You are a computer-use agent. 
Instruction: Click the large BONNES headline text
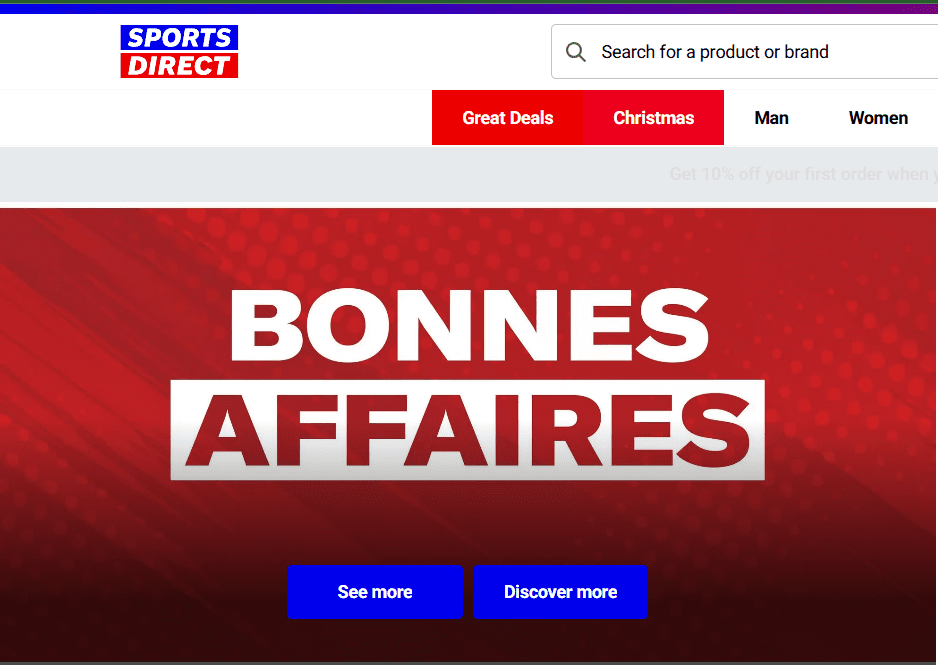point(470,325)
